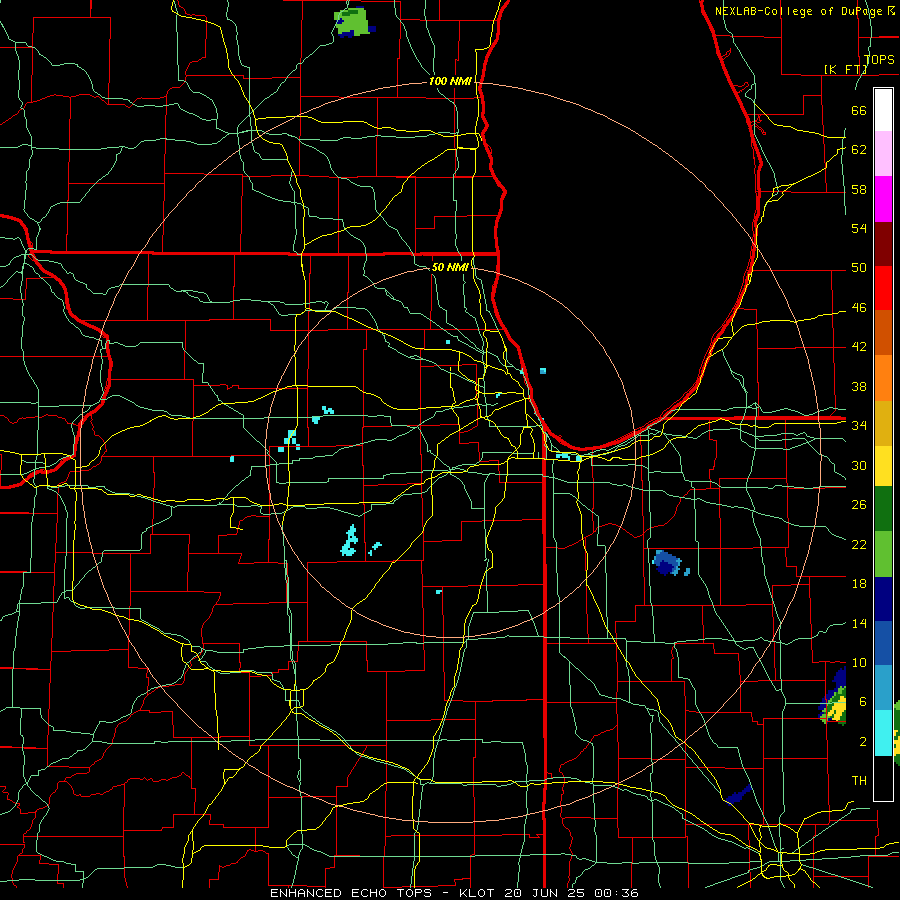Click the navy blue legend swatch
Screen dimensions: 900x900
(x=883, y=599)
